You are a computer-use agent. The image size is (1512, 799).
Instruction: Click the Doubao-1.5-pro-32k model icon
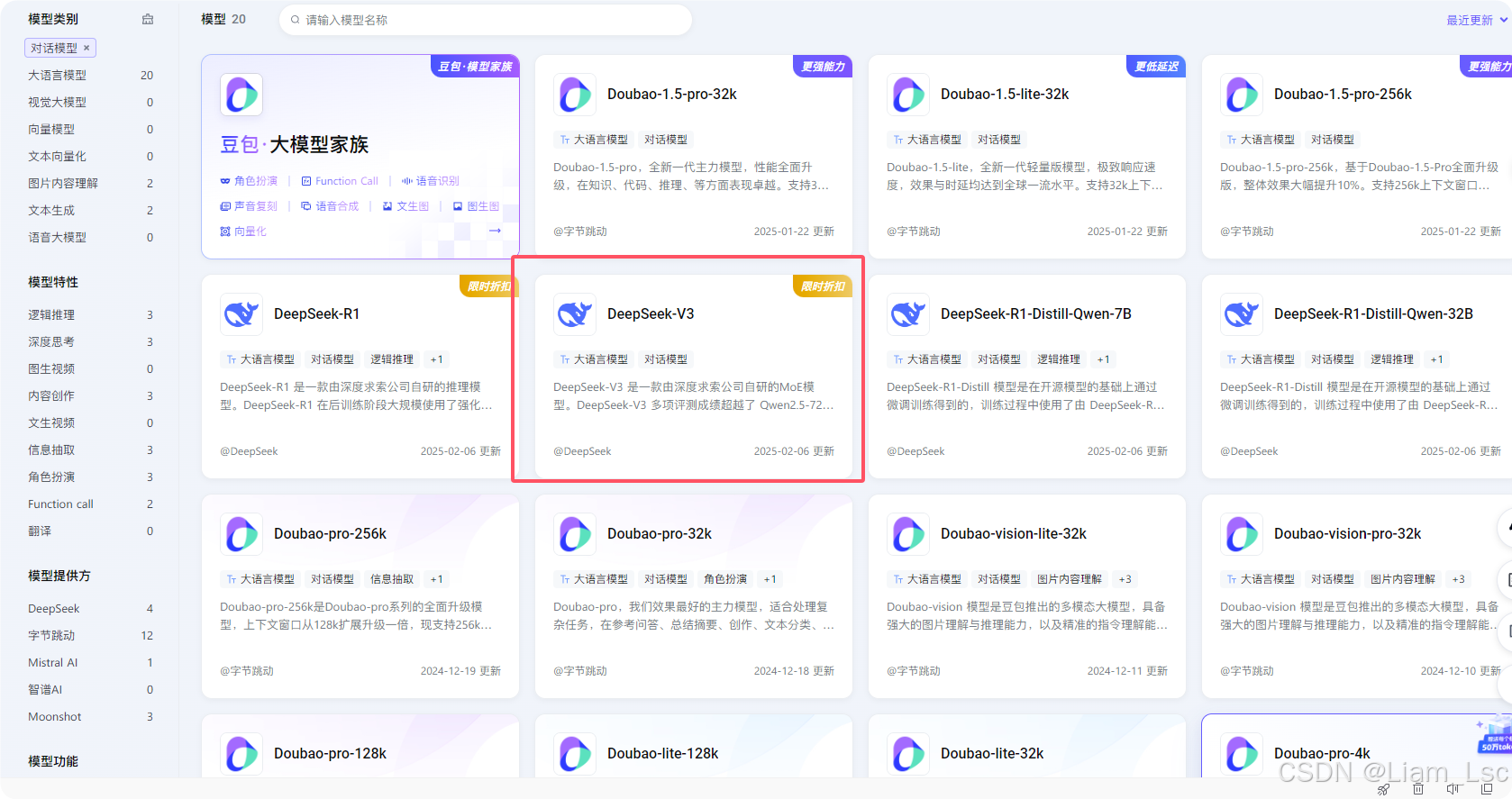tap(575, 95)
